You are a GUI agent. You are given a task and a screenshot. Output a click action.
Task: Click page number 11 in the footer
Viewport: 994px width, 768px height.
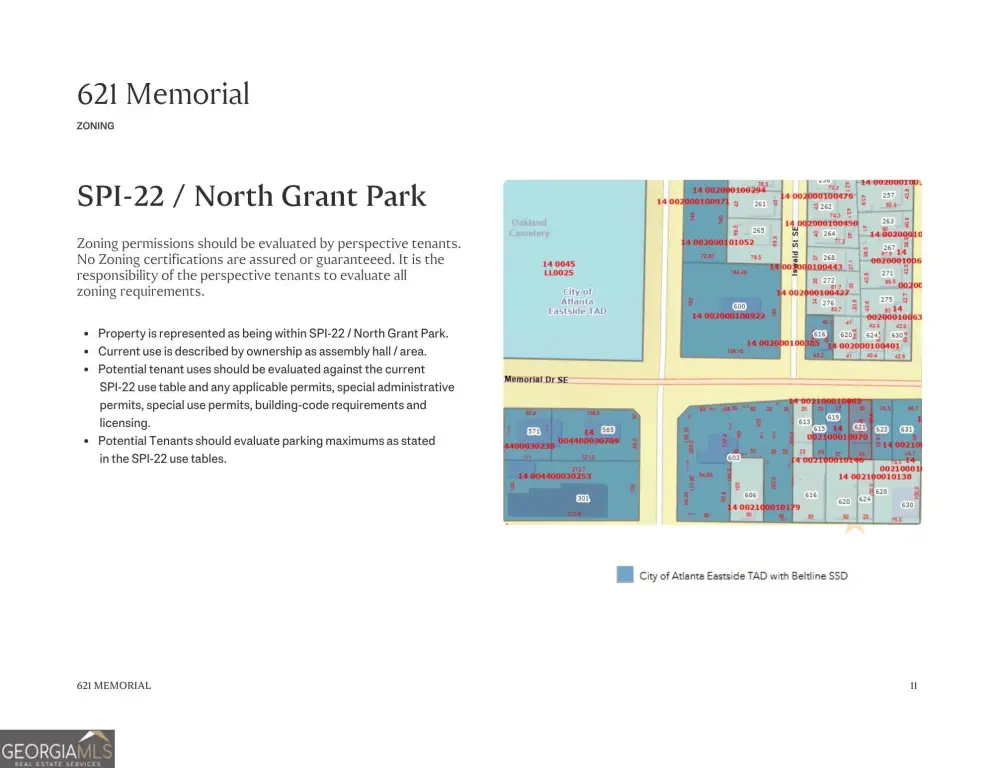(913, 686)
